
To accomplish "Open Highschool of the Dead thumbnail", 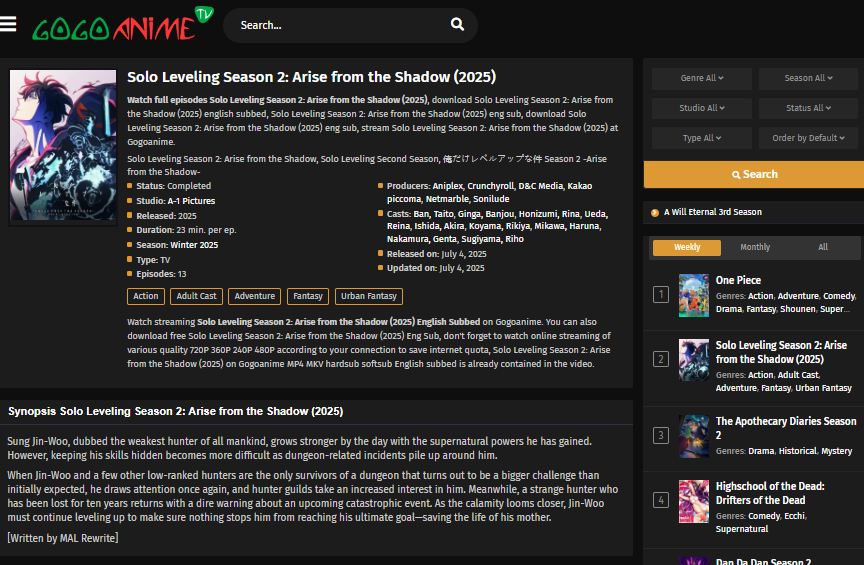I will [694, 501].
